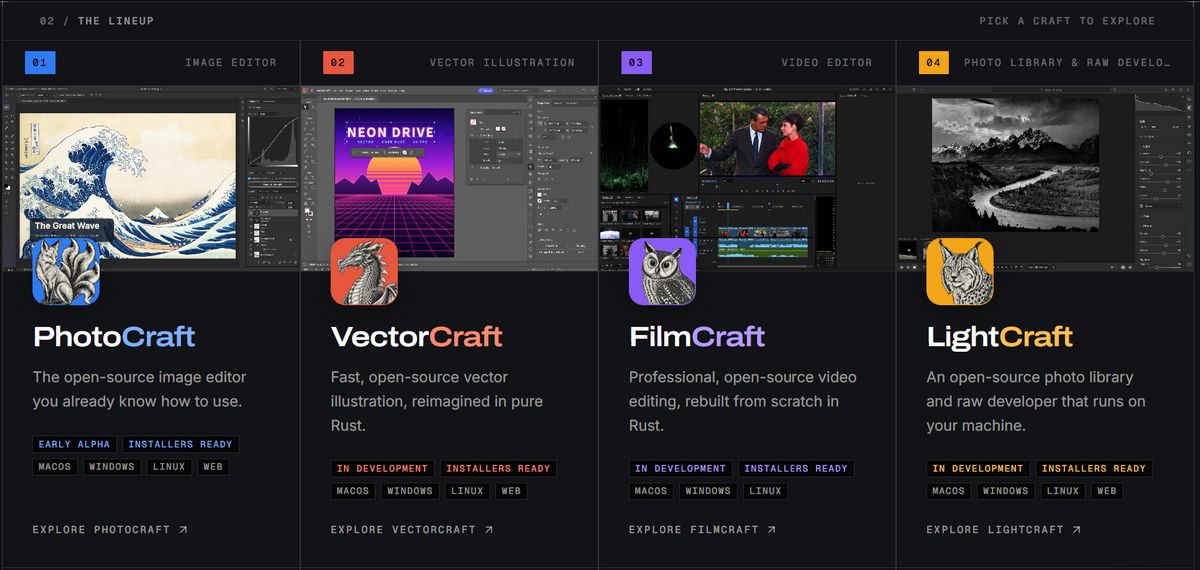Click the red 02 number badge
The height and width of the screenshot is (570, 1200).
pos(337,62)
